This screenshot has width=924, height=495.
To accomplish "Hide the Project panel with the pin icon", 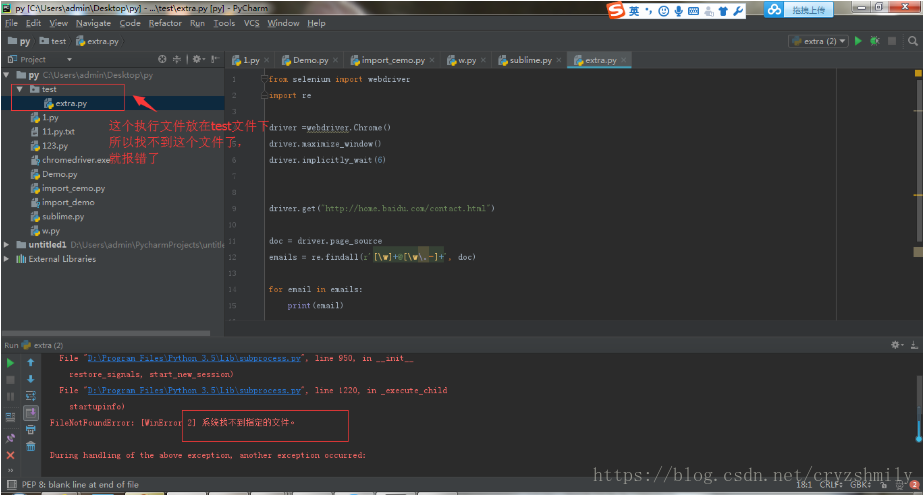I will click(x=215, y=60).
